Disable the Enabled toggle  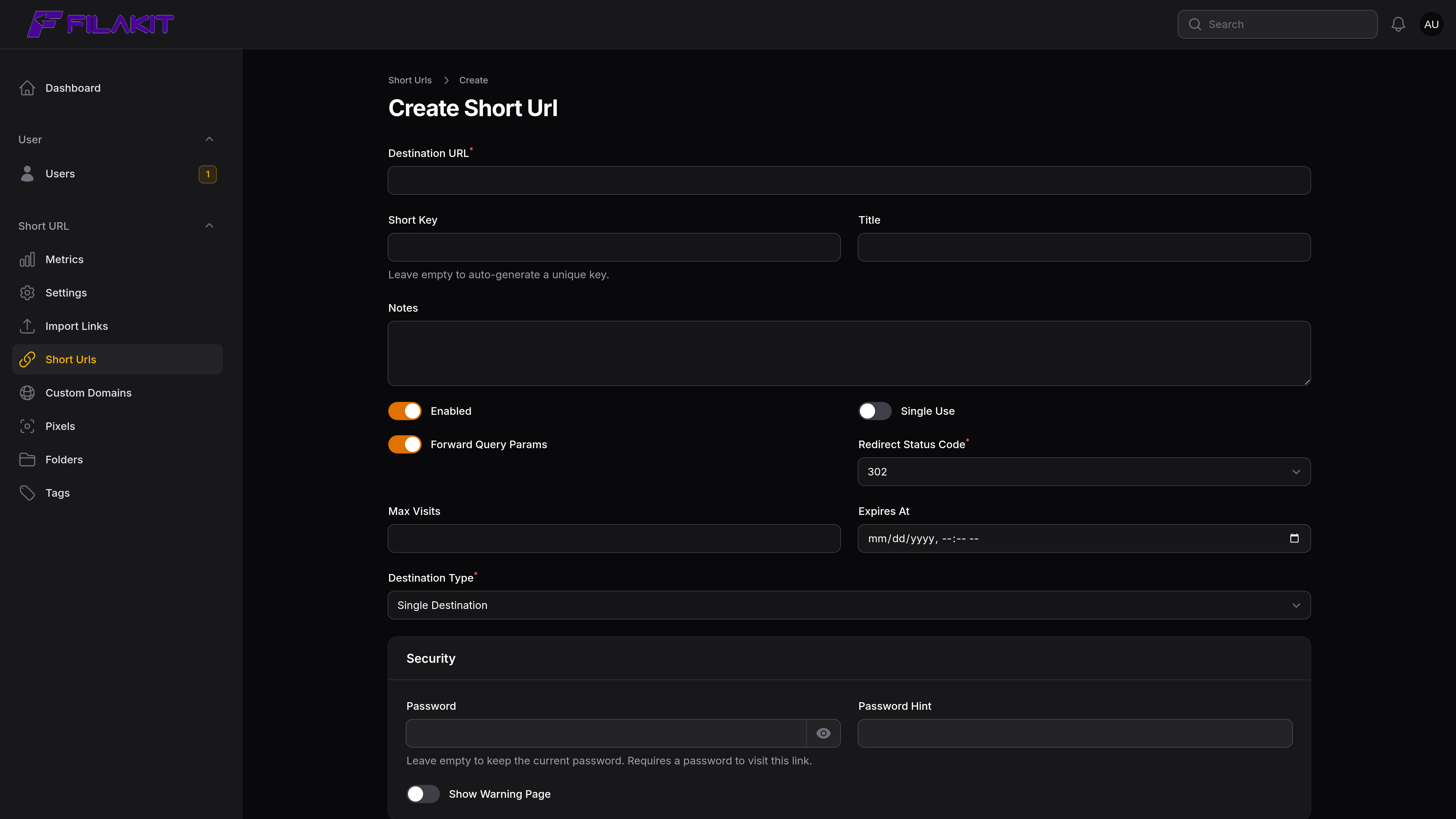(x=405, y=411)
